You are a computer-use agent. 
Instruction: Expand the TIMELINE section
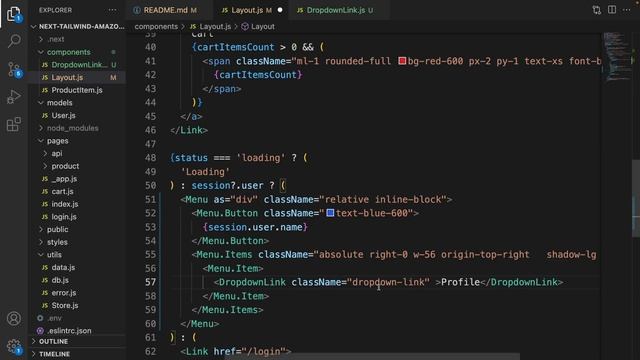point(77,354)
